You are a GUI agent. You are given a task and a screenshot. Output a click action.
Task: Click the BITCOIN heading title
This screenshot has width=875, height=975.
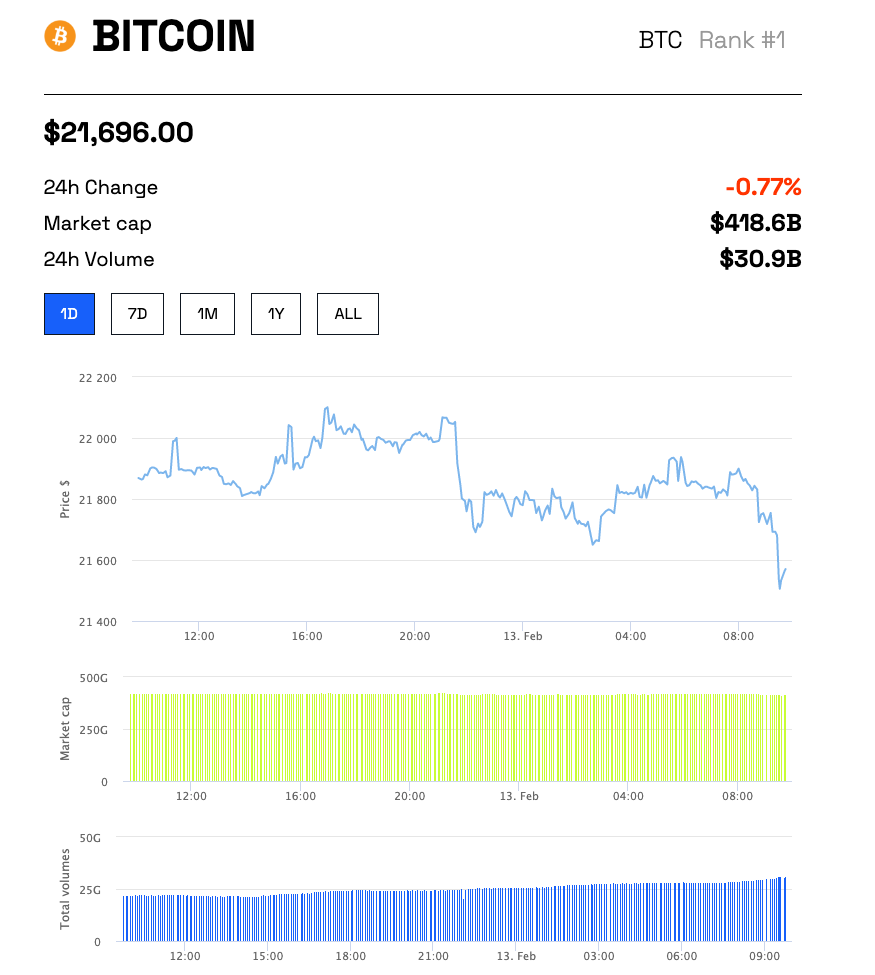tap(174, 37)
